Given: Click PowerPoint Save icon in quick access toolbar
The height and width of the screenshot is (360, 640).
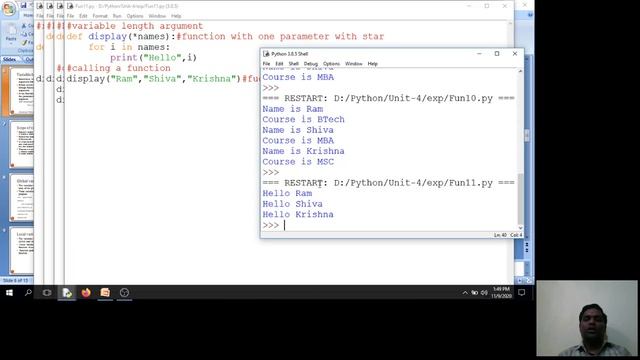Looking at the screenshot, I should (23, 5).
